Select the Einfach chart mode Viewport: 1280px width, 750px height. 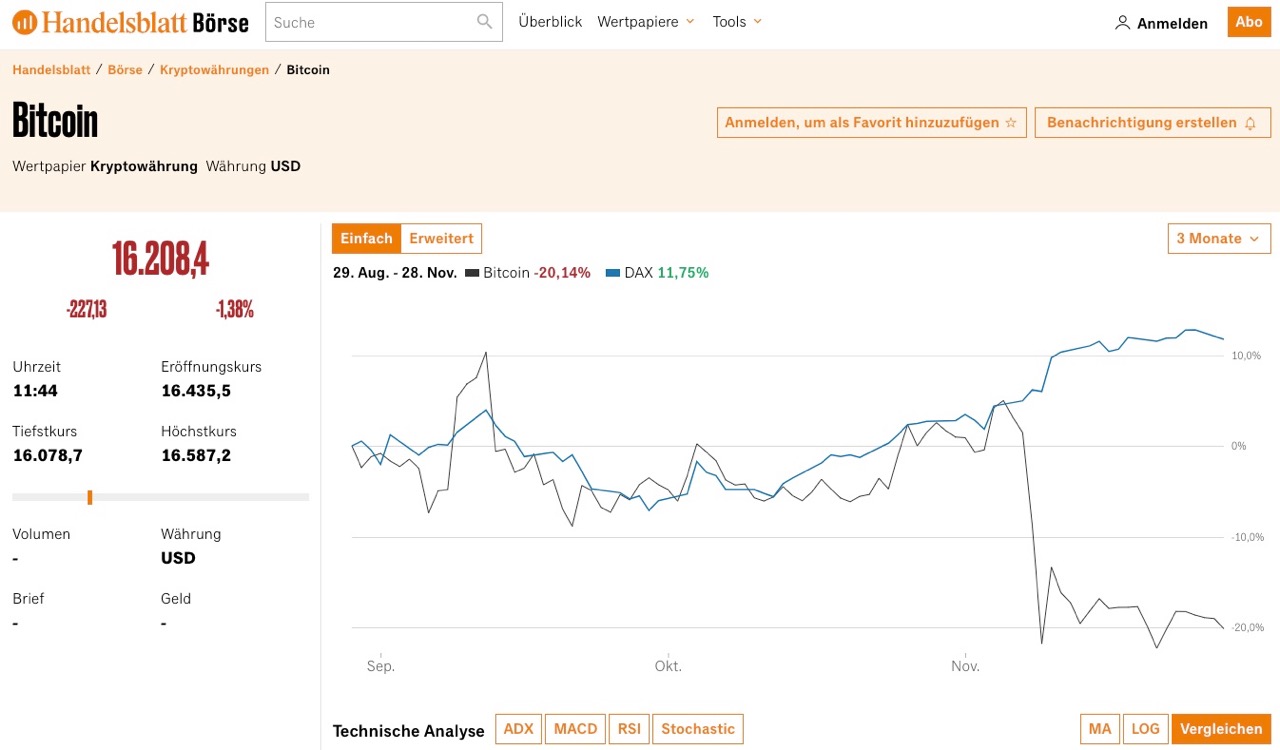tap(366, 239)
